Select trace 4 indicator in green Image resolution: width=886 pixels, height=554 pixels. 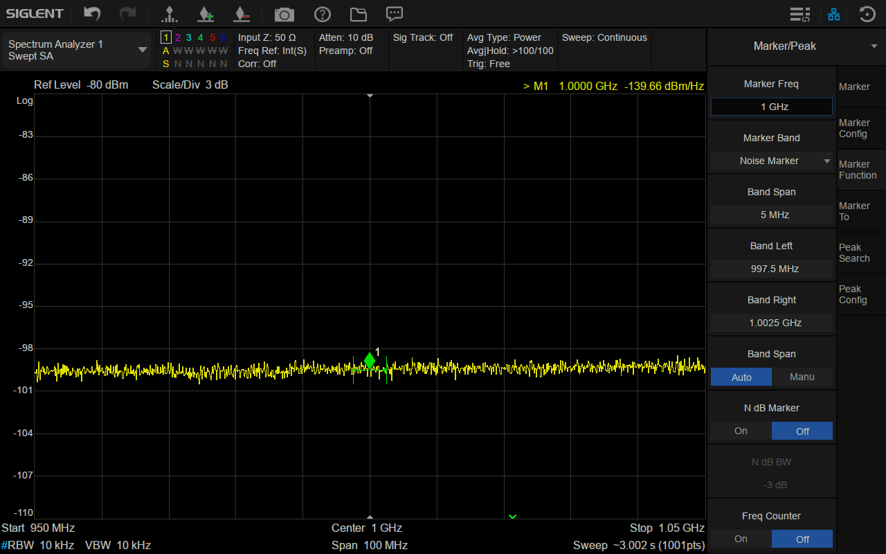click(200, 37)
